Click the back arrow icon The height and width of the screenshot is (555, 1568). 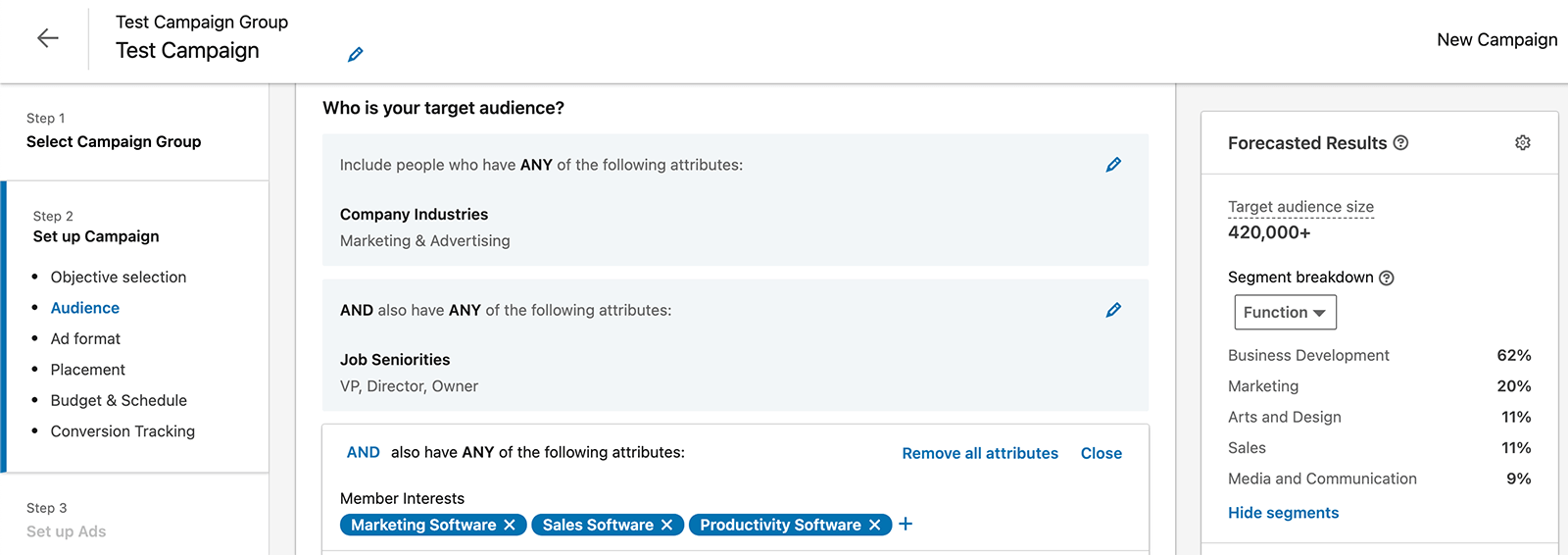tap(47, 38)
